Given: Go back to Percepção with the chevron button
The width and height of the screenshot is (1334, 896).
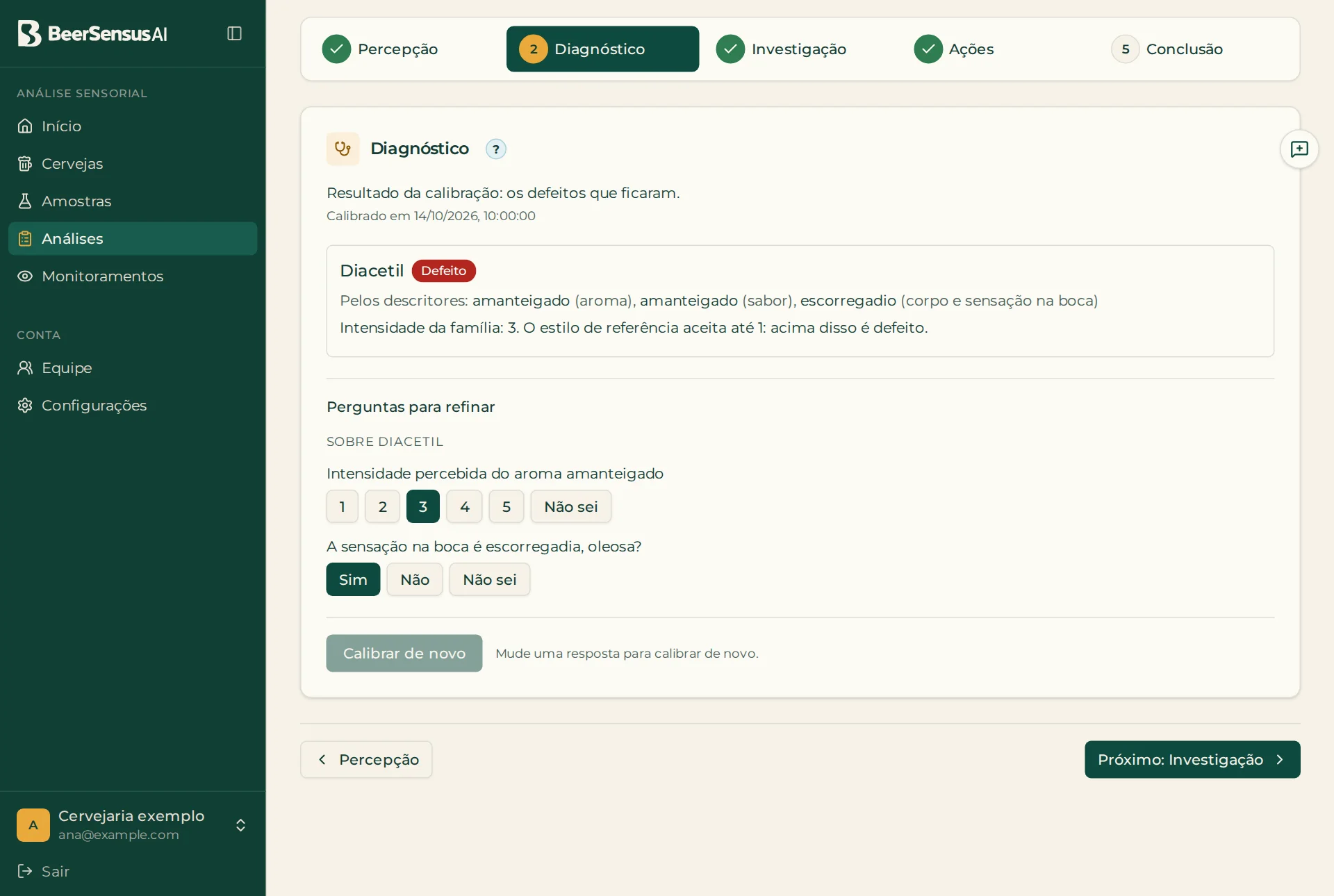Looking at the screenshot, I should [x=366, y=759].
